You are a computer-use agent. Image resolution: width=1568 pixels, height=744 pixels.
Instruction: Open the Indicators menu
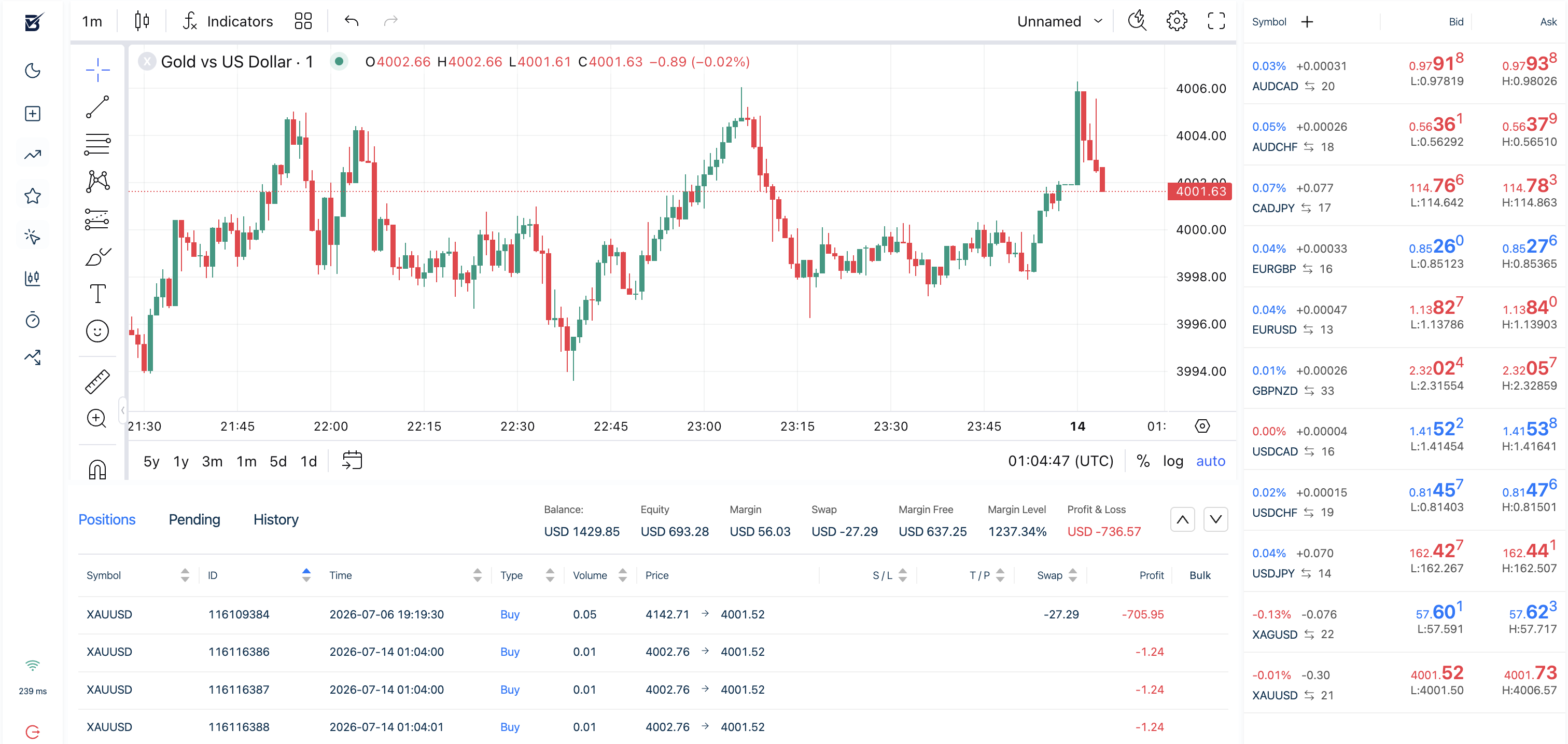(228, 21)
